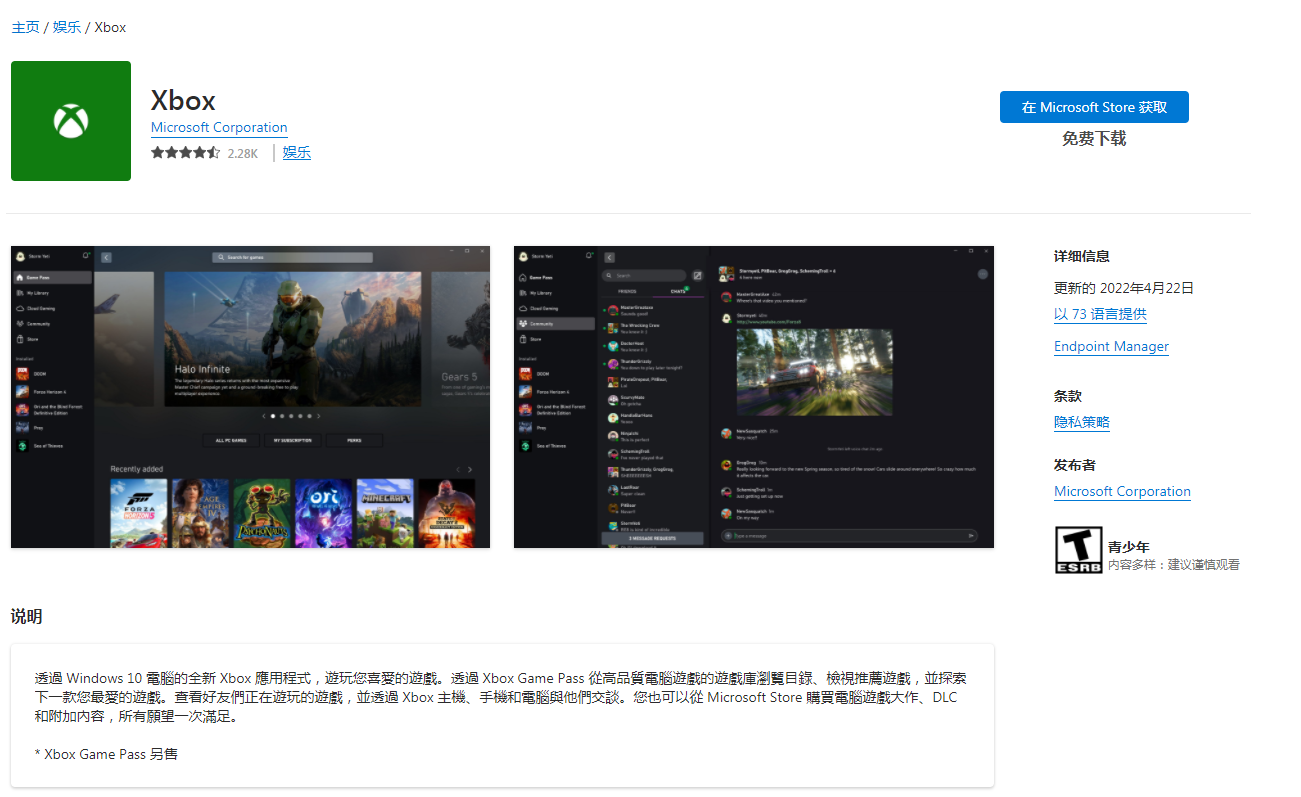This screenshot has width=1301, height=797.
Task: Open Microsoft Corporation link under 发布者
Action: 1122,491
